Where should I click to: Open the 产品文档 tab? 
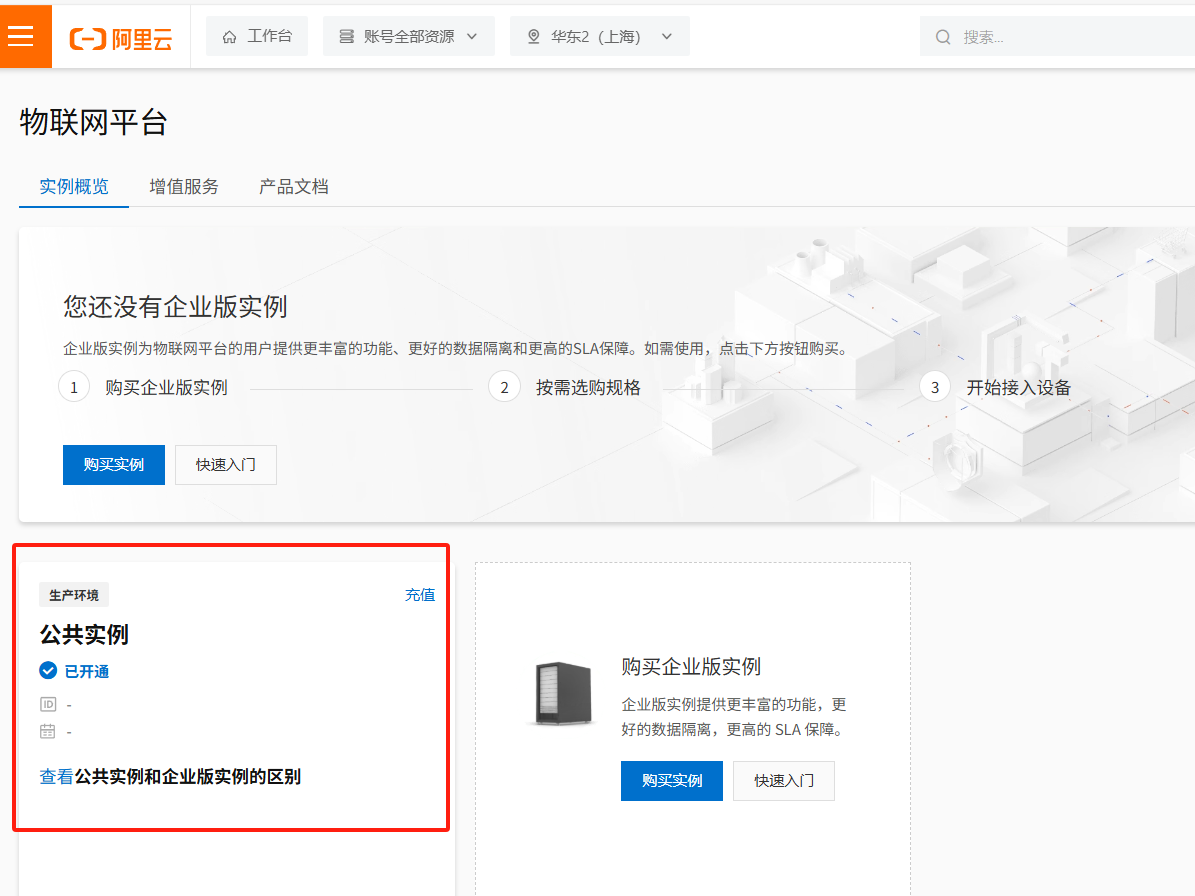click(x=293, y=187)
